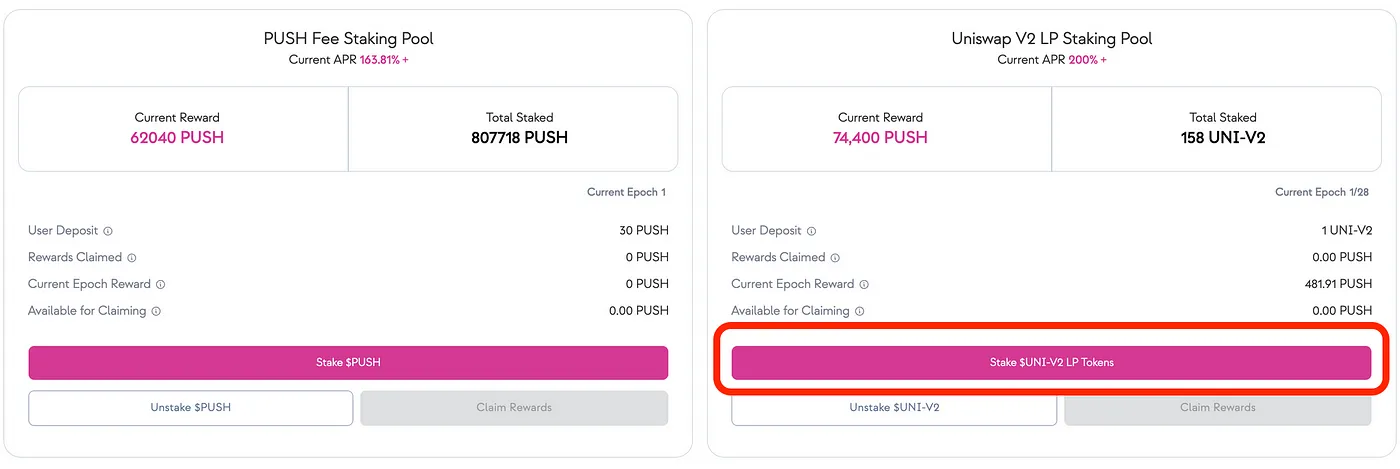
Task: Click info icon beside PUSH pool Available for Claiming
Action: pyautogui.click(x=156, y=311)
